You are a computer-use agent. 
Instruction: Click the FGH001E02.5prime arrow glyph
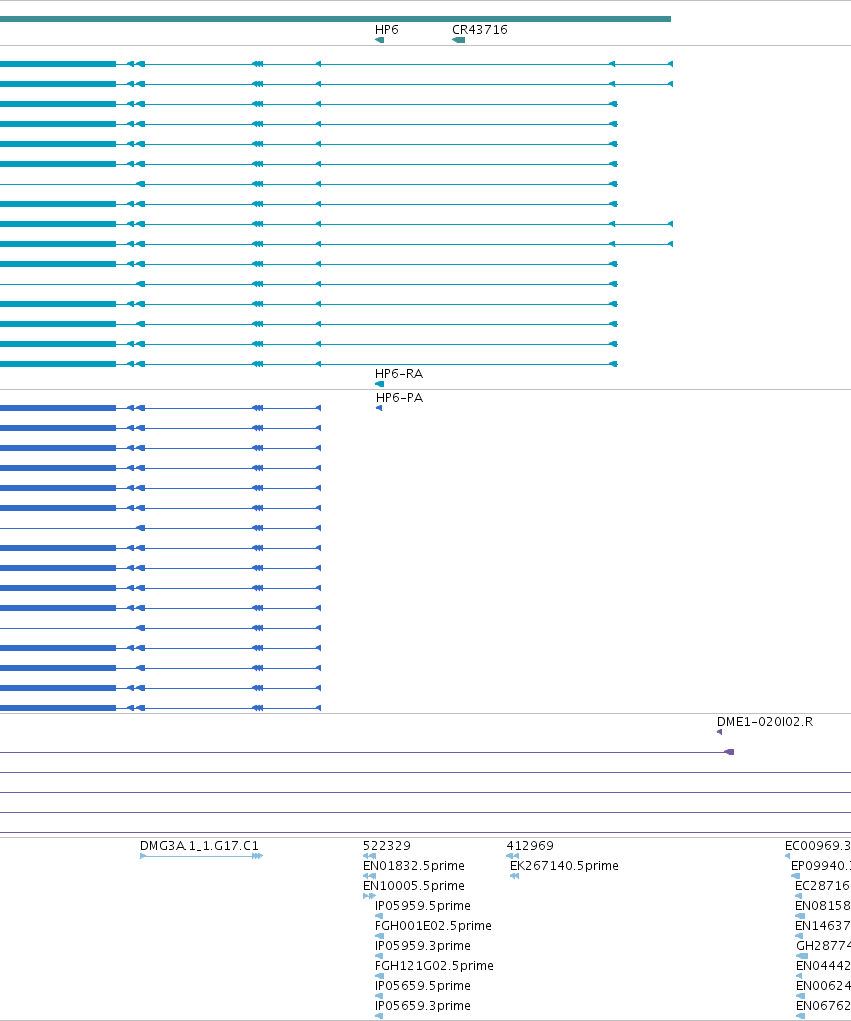[x=379, y=936]
